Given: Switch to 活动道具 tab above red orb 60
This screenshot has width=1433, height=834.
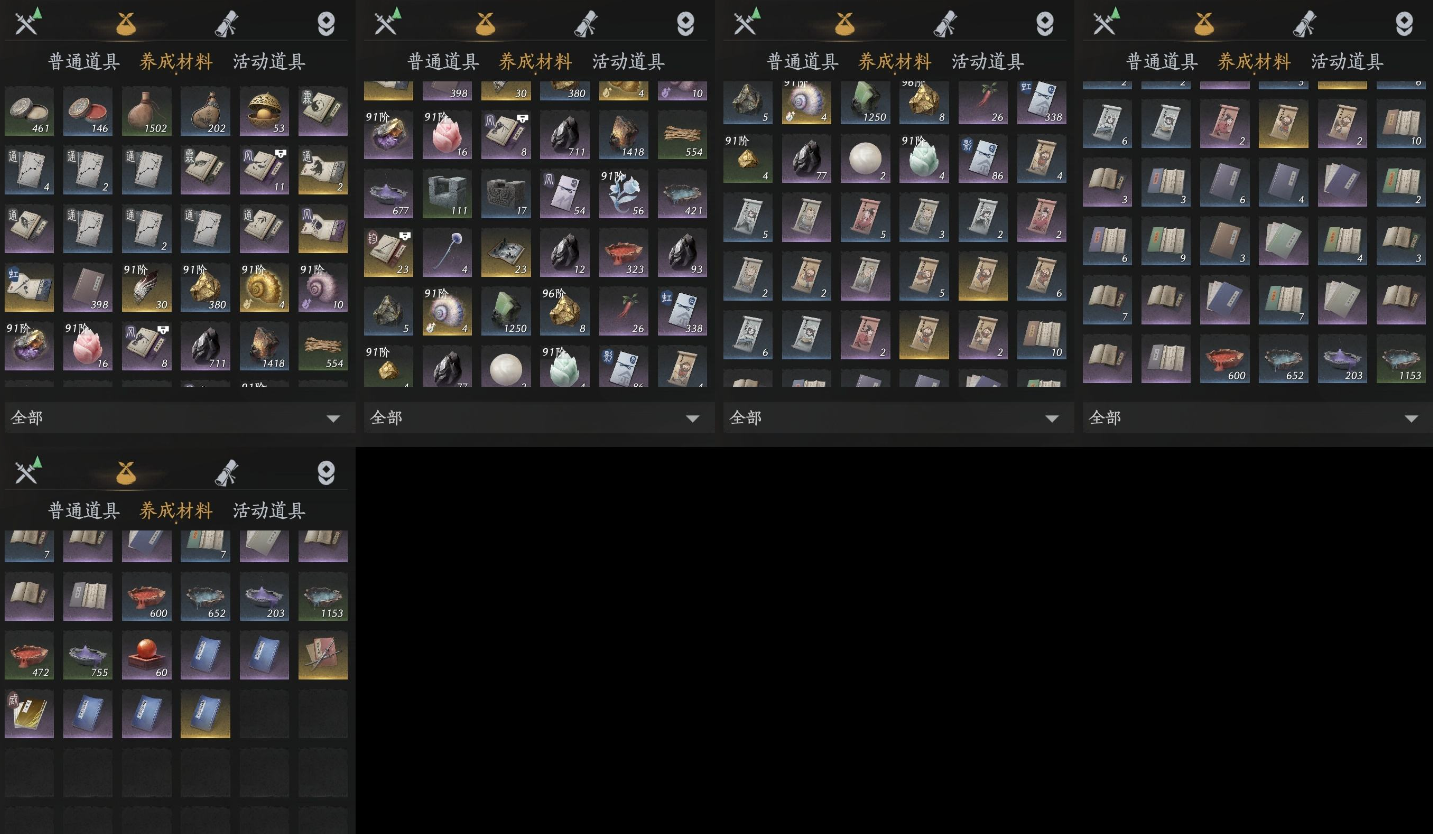Looking at the screenshot, I should coord(269,510).
